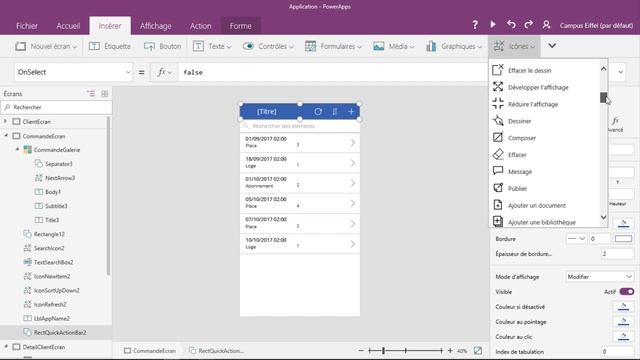Click the Index de tabulation field
Screen dimensions: 640x360
pos(617,351)
